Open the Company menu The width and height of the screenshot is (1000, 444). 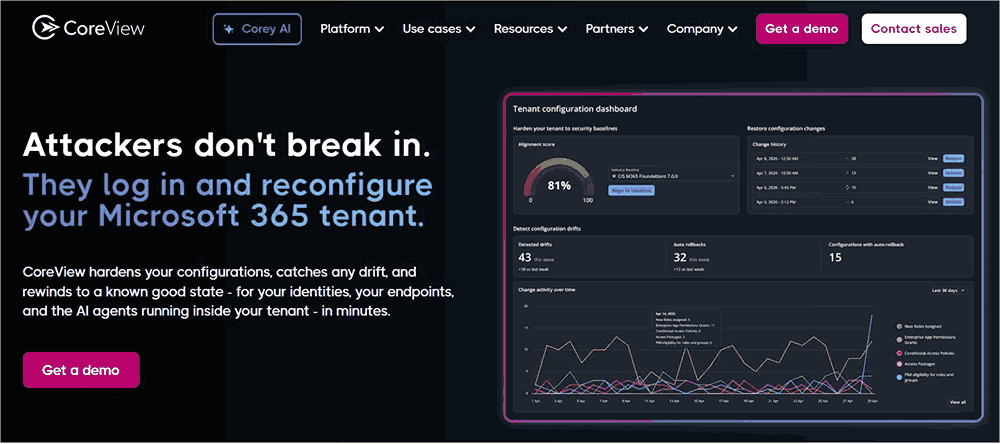point(702,29)
